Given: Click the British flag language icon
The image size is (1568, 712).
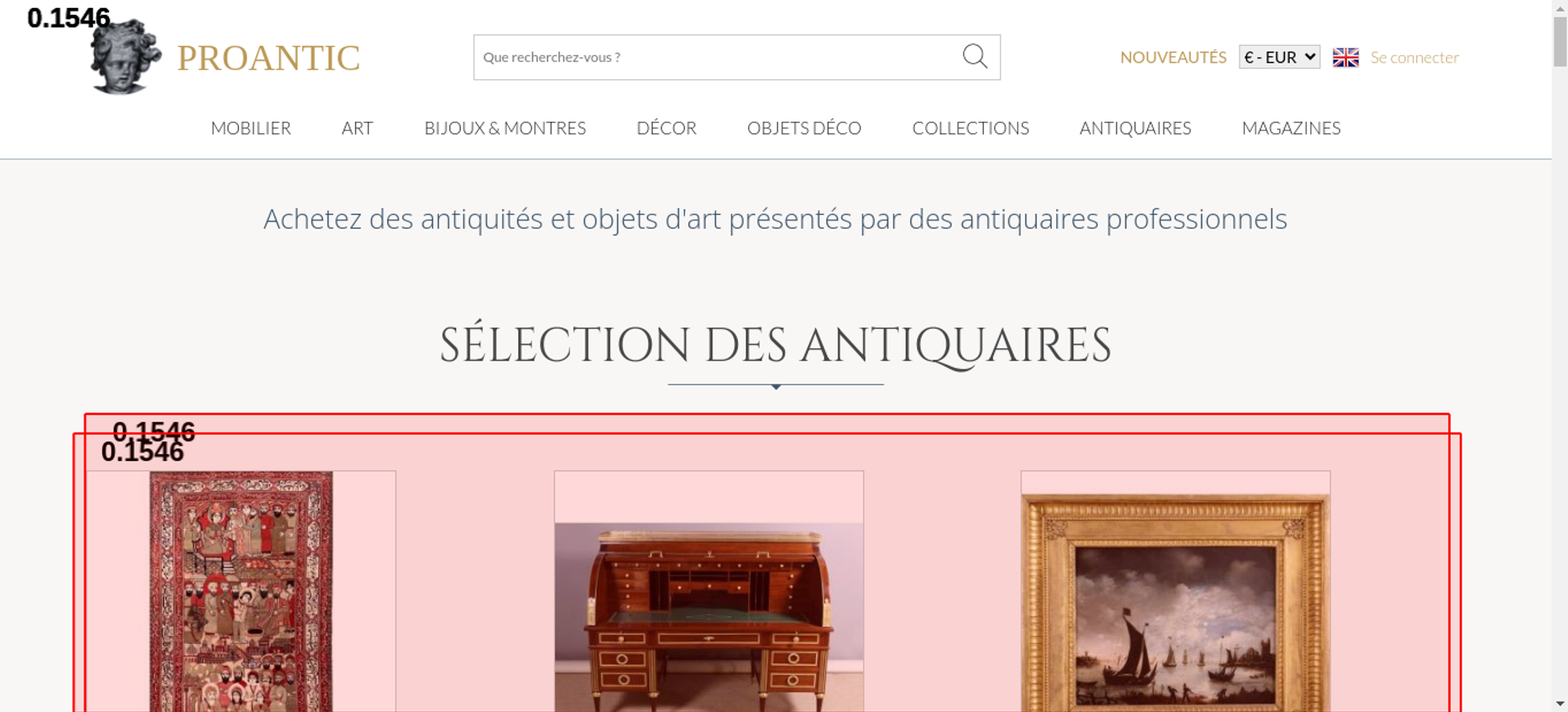Looking at the screenshot, I should coord(1345,57).
